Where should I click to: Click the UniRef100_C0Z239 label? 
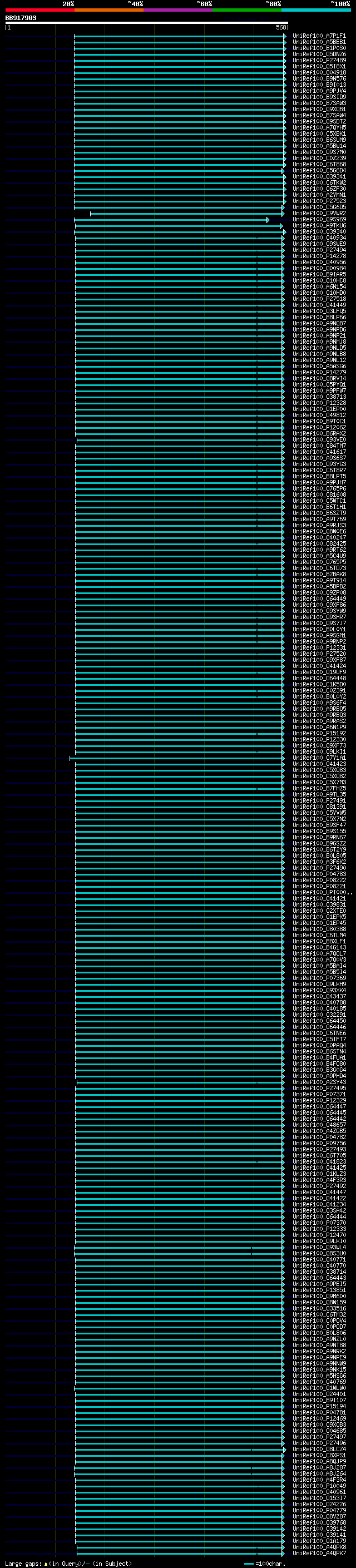click(x=319, y=159)
